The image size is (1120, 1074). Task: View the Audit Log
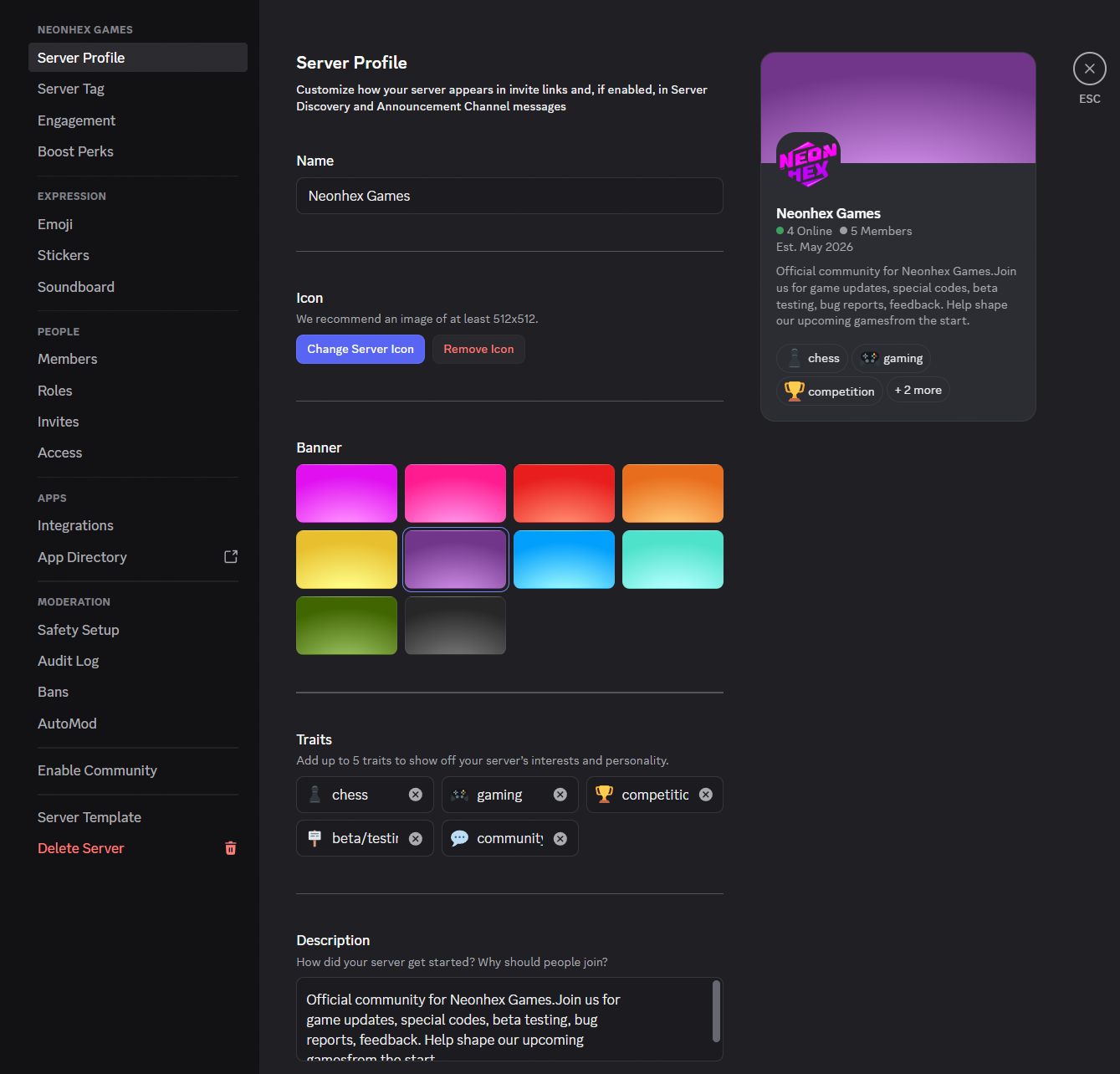point(138,661)
